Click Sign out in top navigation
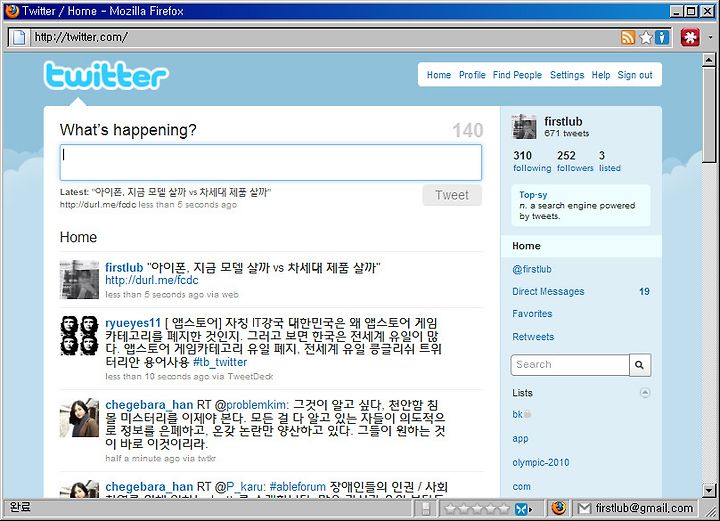This screenshot has height=521, width=720. [635, 75]
